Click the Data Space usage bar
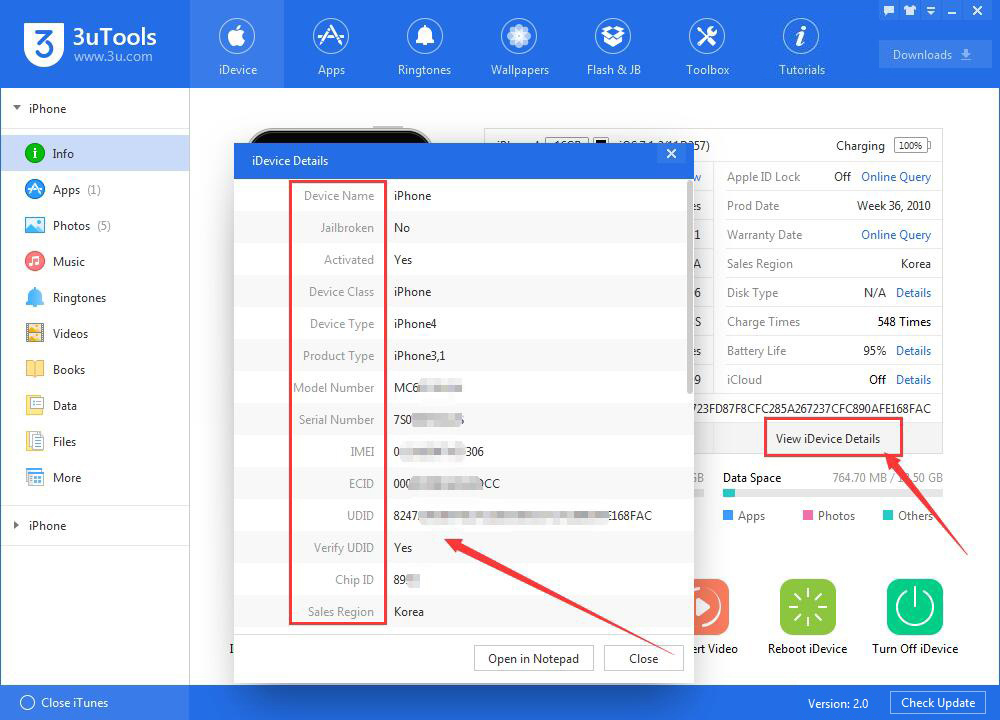This screenshot has width=1000, height=720. [832, 493]
